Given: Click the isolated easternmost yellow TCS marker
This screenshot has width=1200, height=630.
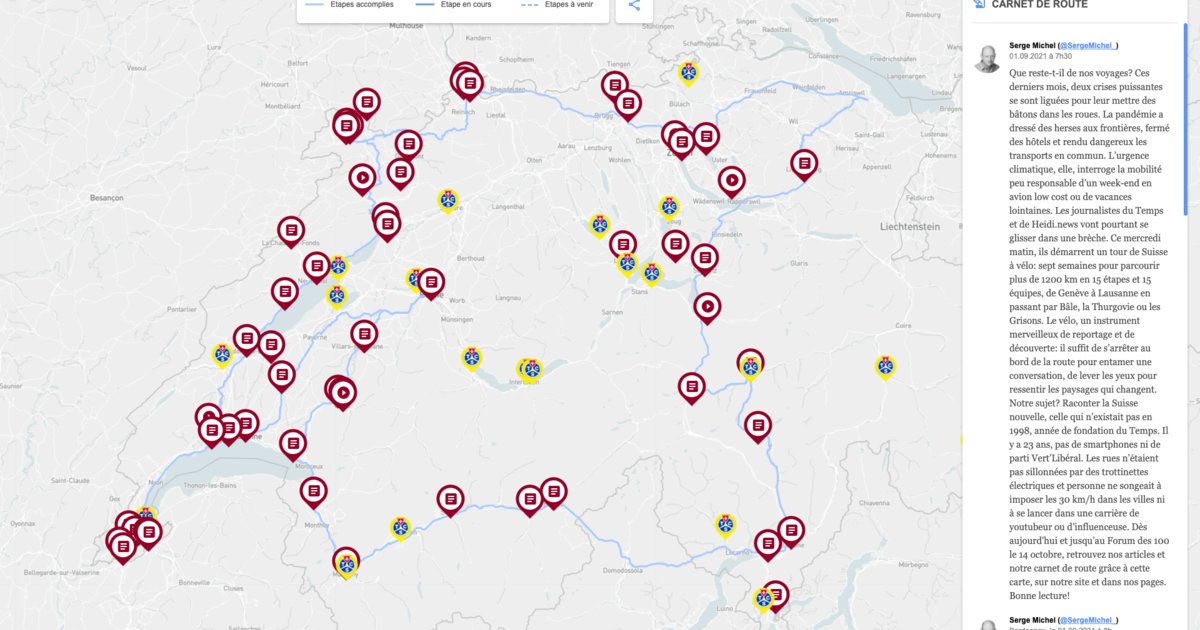Looking at the screenshot, I should coord(885,366).
